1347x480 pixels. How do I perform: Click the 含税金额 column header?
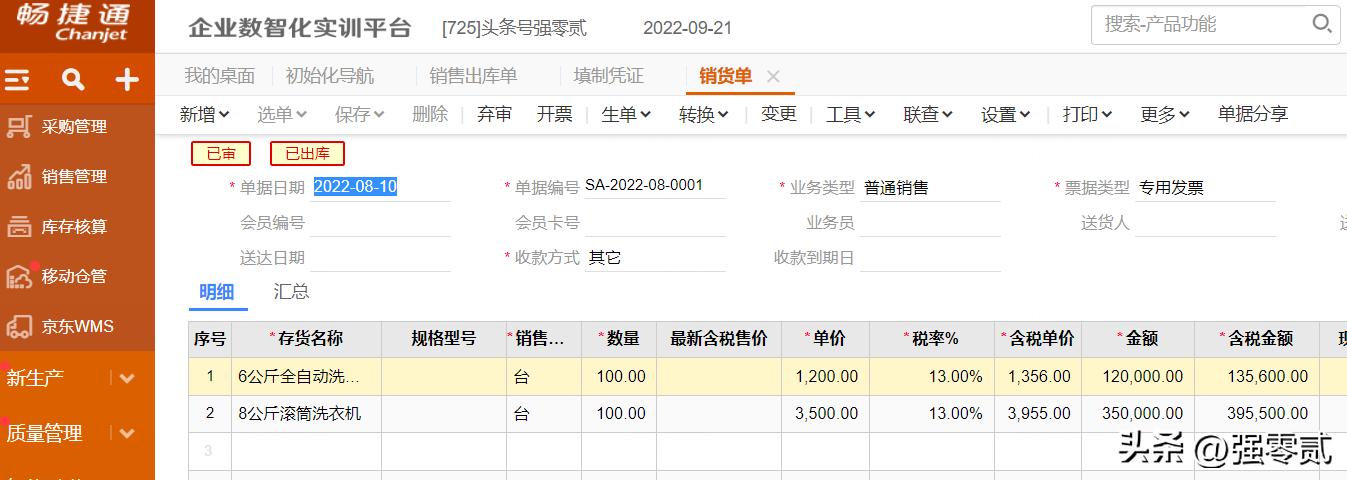point(1257,339)
